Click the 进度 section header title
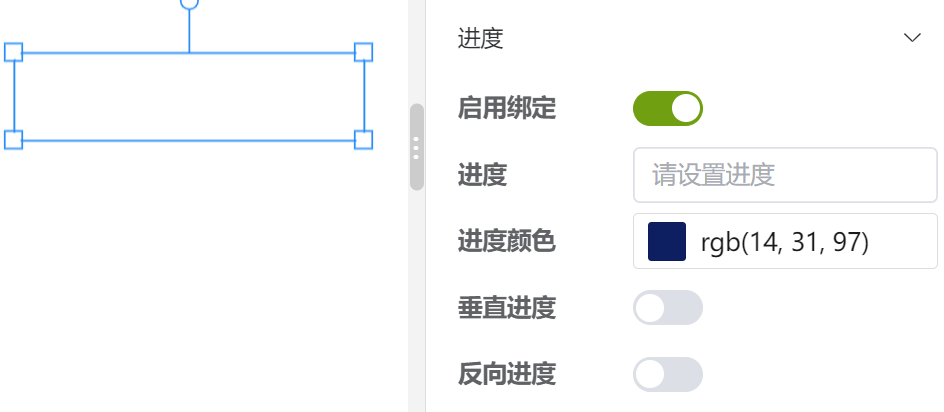This screenshot has width=944, height=412. [x=480, y=39]
